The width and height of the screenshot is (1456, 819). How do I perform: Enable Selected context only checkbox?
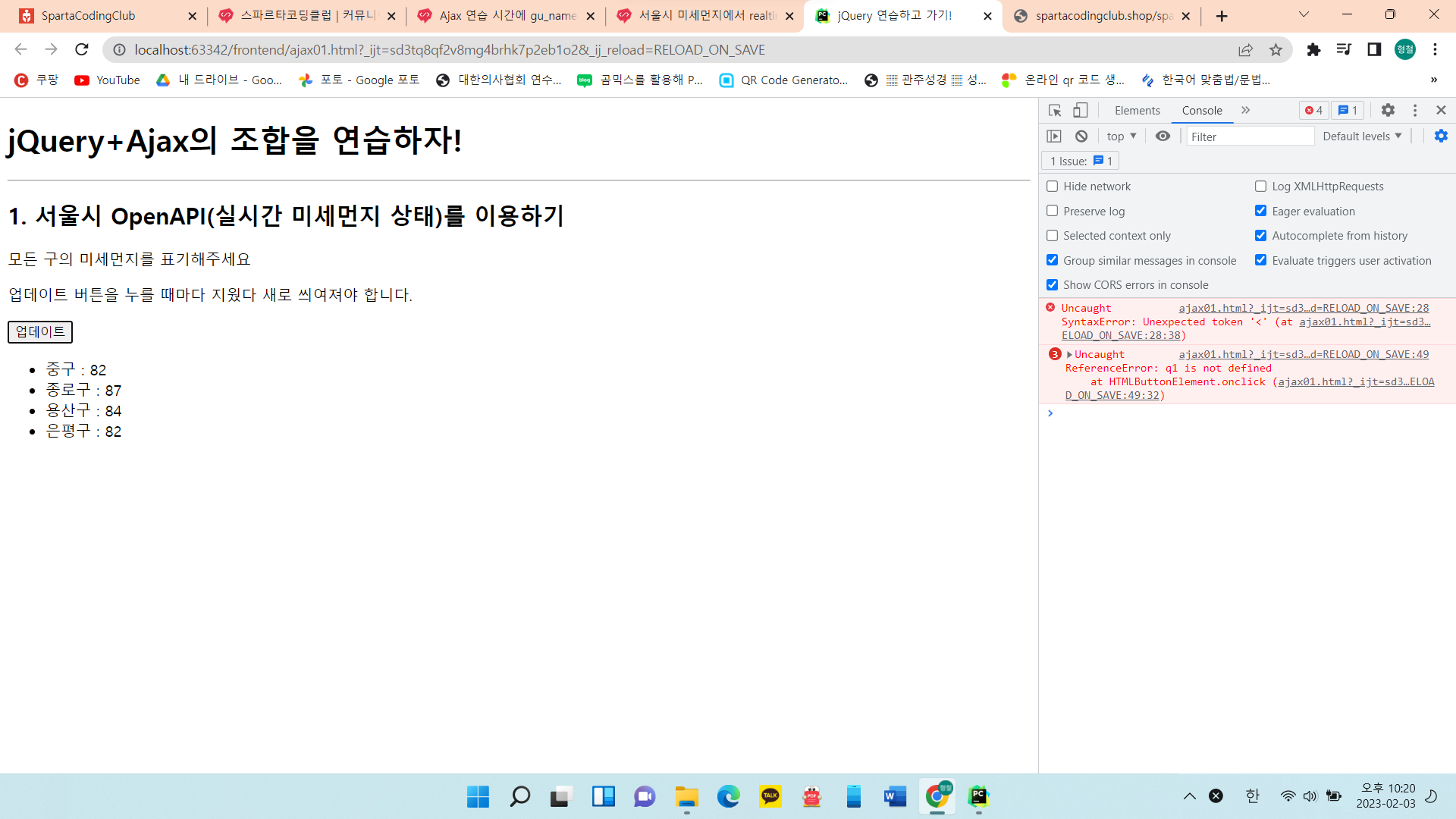(1052, 236)
